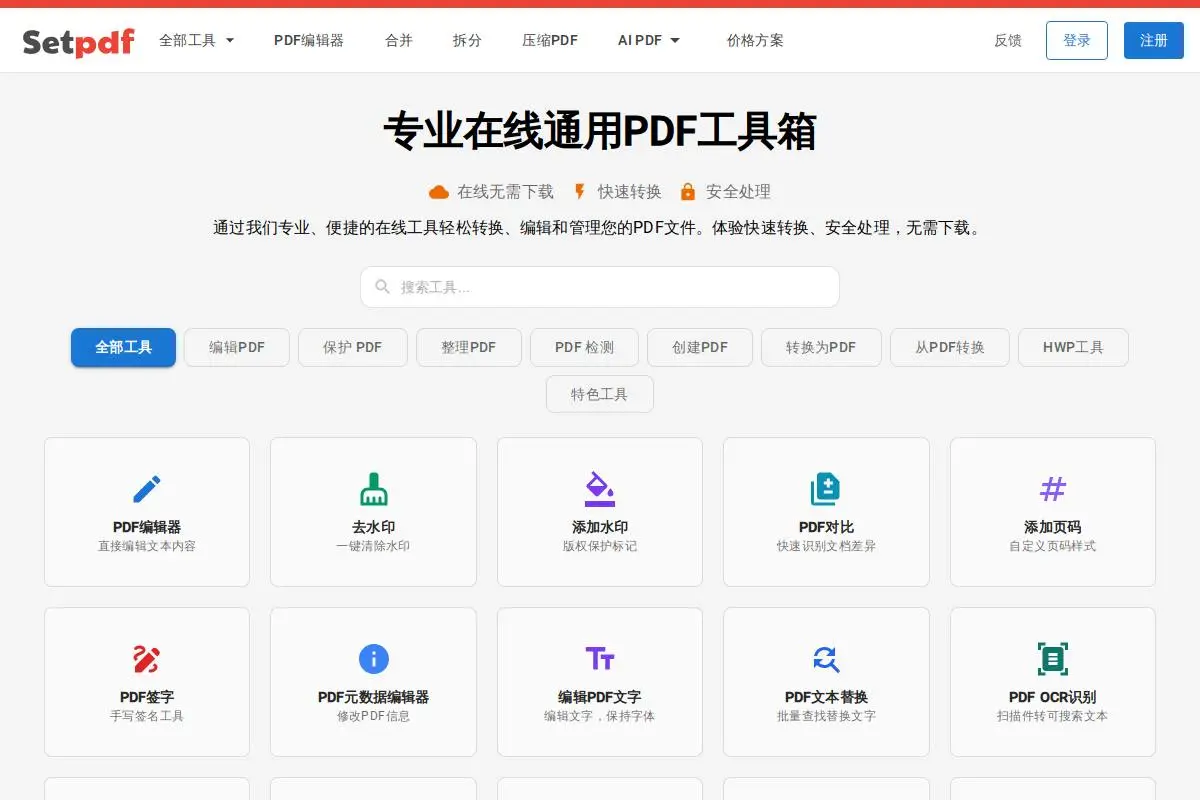Click the lock icon beside 安全处理
The width and height of the screenshot is (1200, 800).
pyautogui.click(x=687, y=192)
